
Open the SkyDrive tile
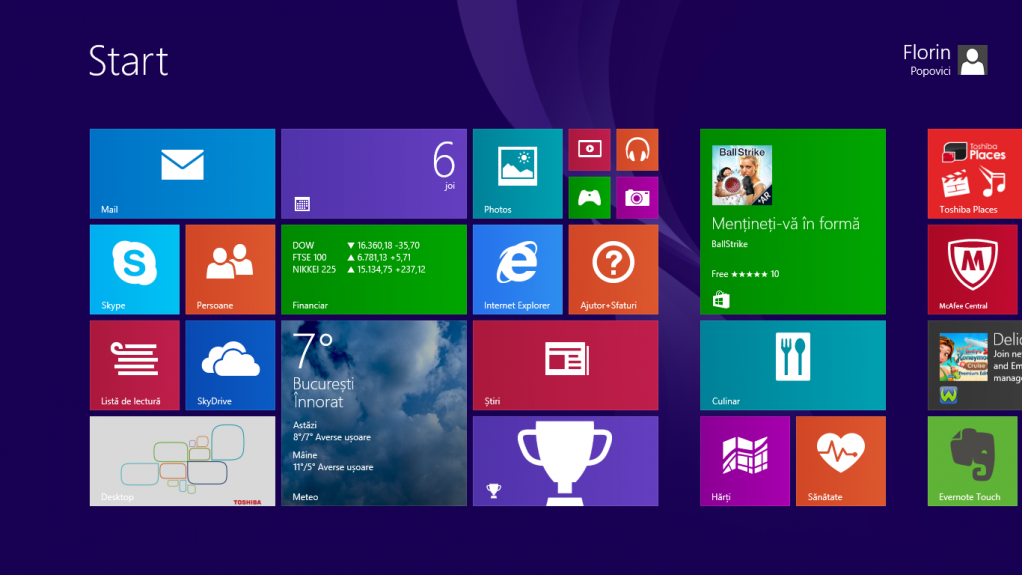click(x=230, y=365)
